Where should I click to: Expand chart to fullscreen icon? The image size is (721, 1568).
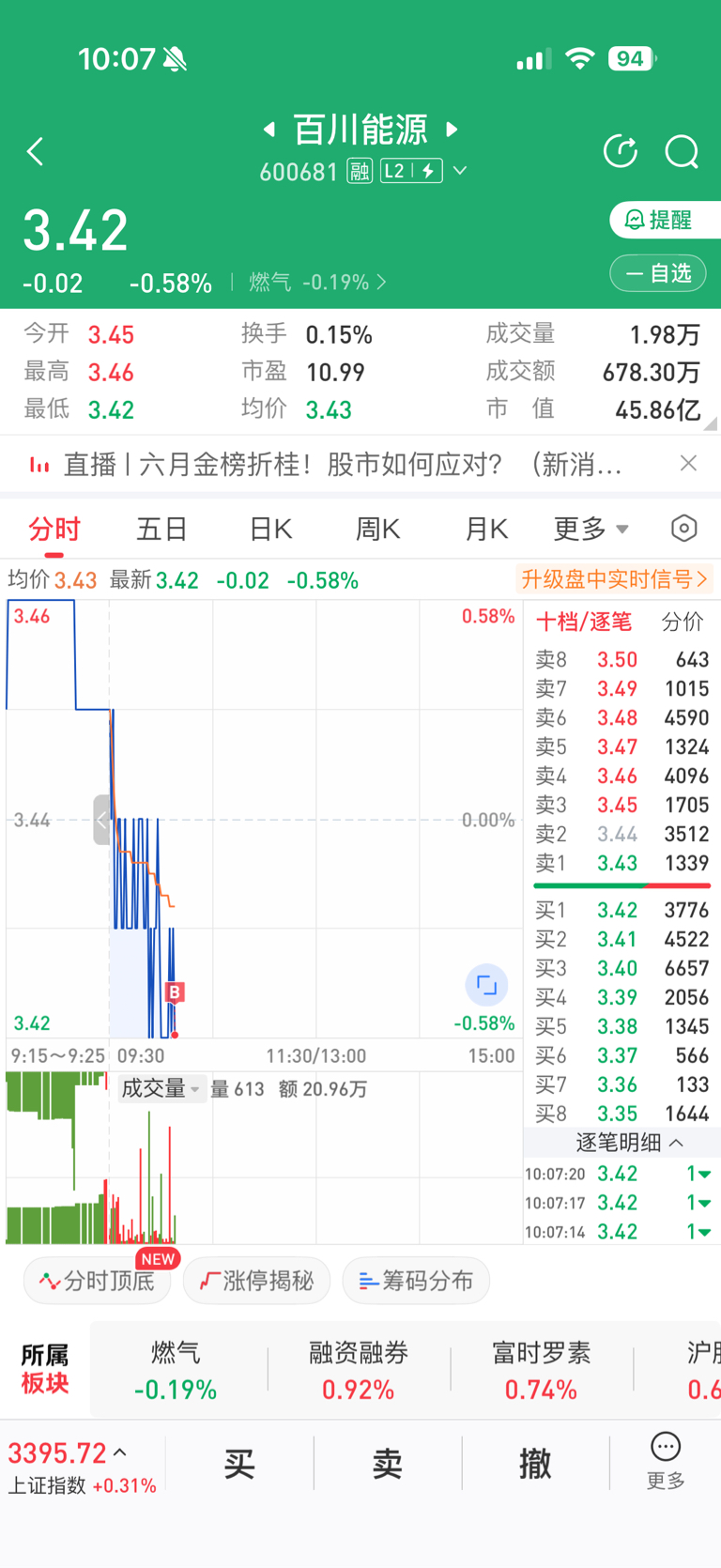tap(486, 985)
